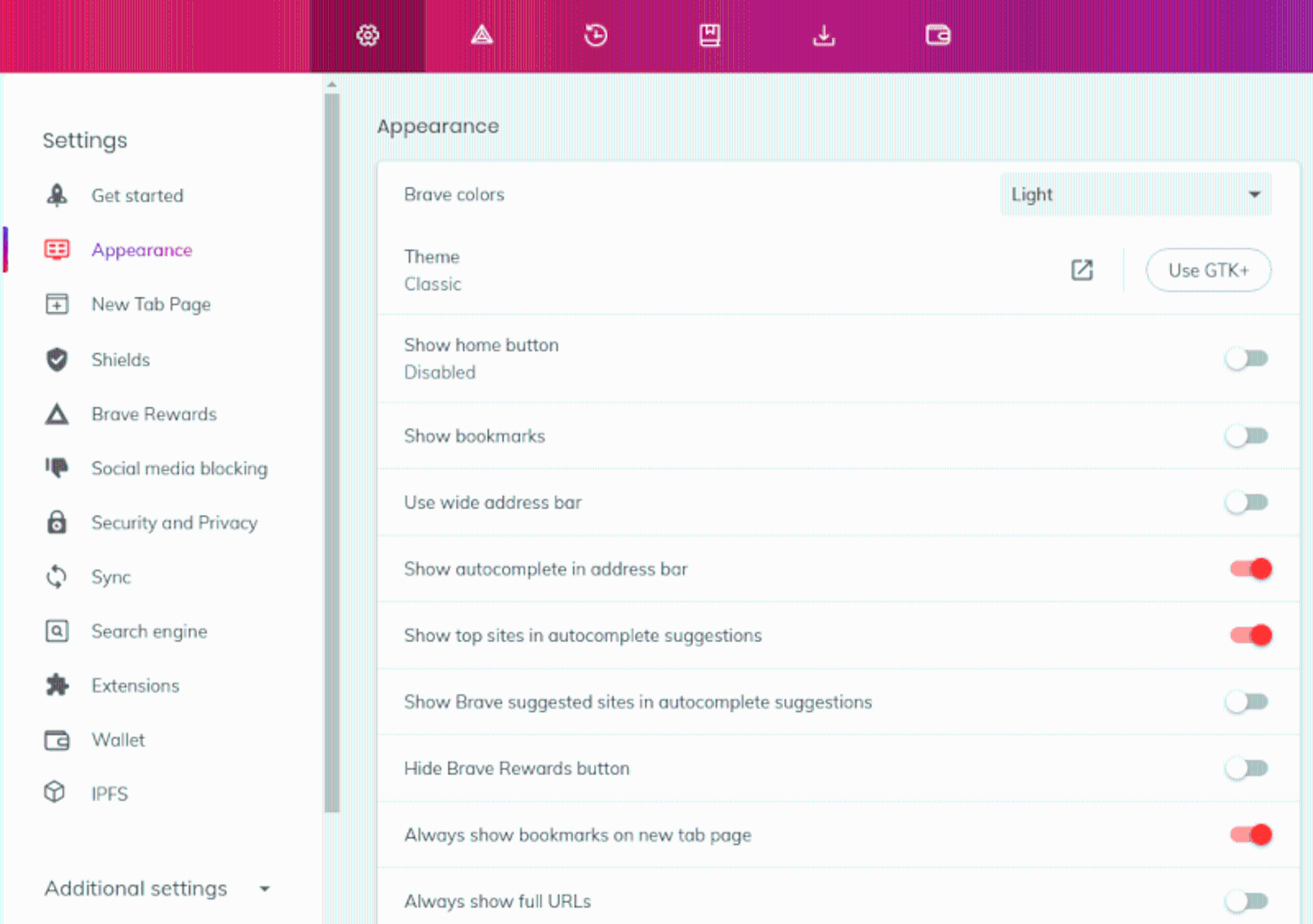The image size is (1313, 924).
Task: Toggle Show top sites in autocomplete suggestions
Action: [1251, 635]
